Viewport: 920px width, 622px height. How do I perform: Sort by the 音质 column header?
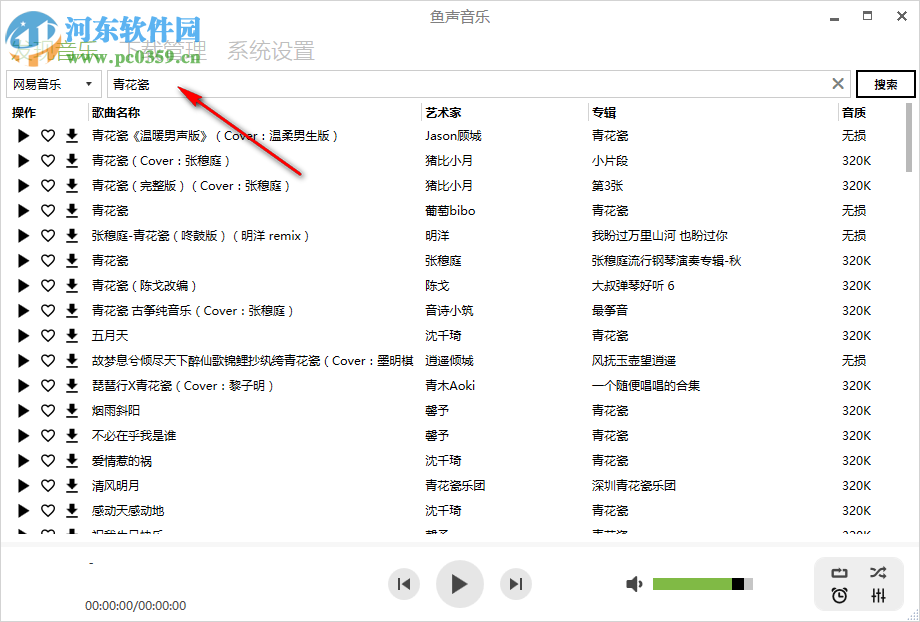coord(853,111)
